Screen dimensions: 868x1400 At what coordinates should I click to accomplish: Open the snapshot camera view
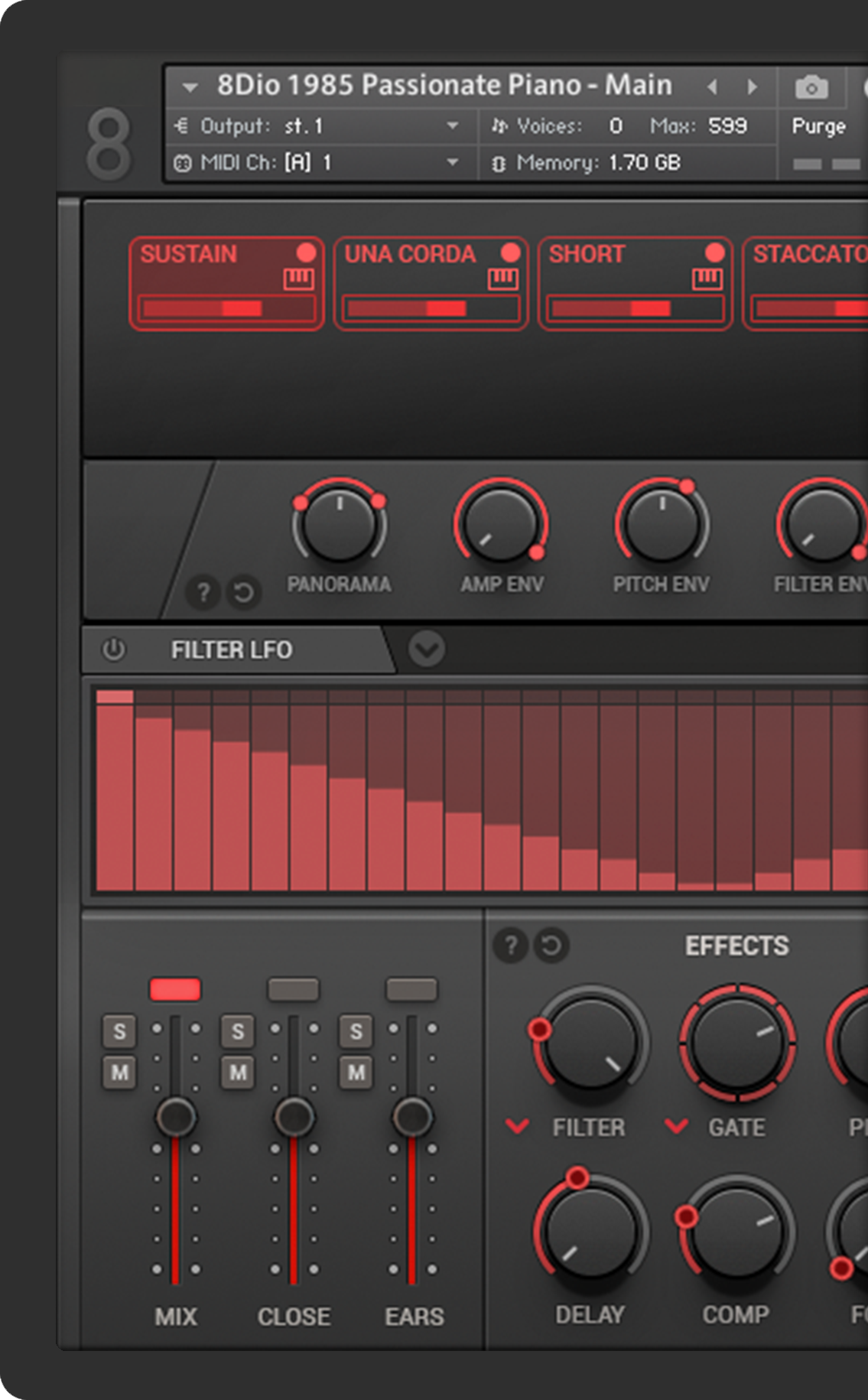(811, 87)
